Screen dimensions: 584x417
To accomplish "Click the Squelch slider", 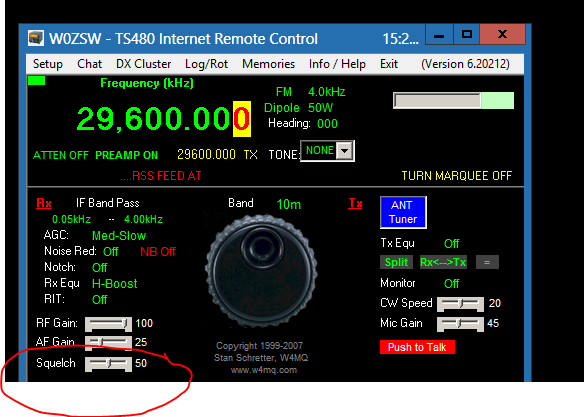I will pos(108,364).
